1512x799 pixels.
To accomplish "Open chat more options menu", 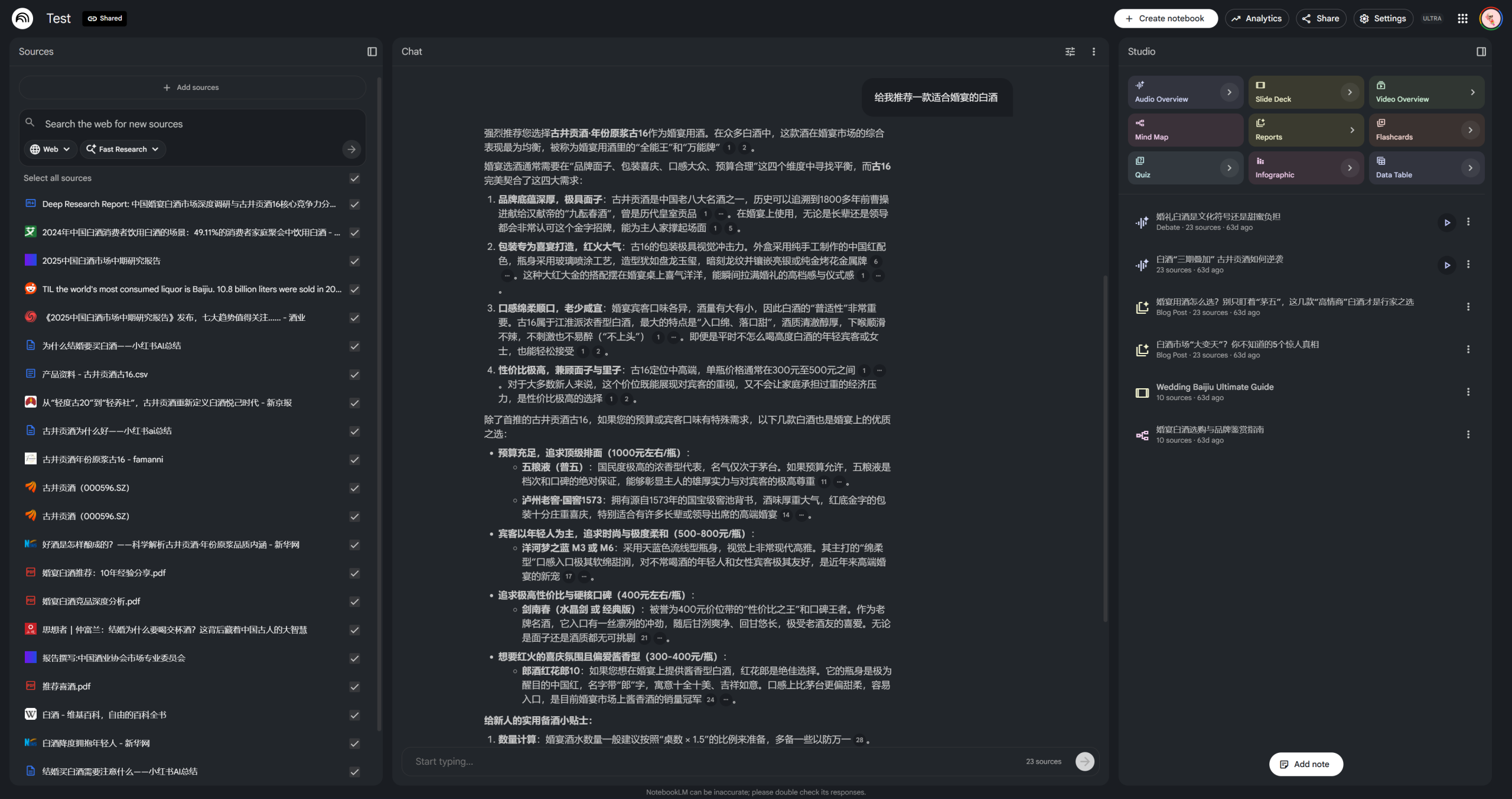I will coord(1093,51).
